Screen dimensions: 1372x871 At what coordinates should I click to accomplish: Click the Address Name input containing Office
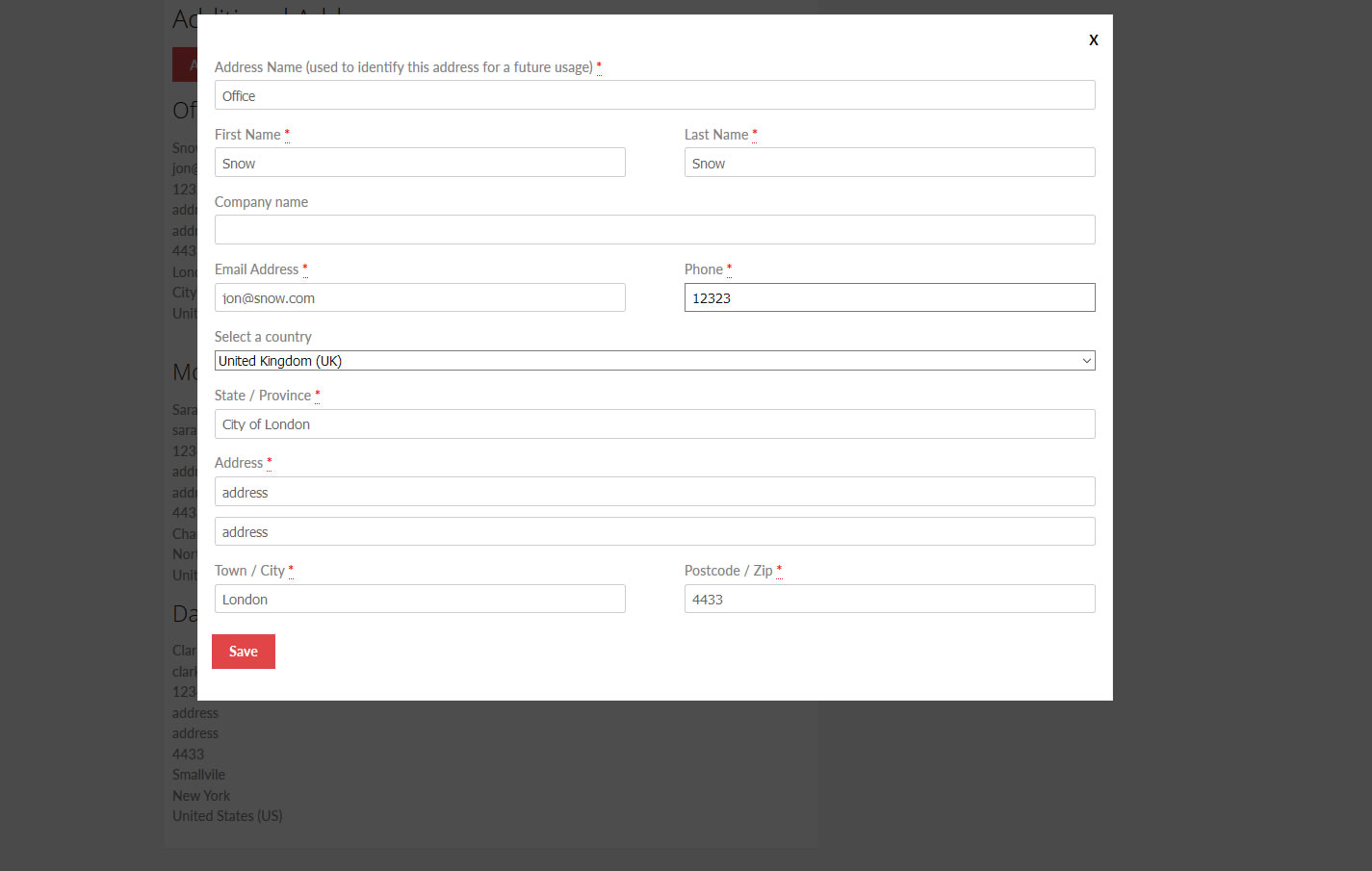point(654,95)
